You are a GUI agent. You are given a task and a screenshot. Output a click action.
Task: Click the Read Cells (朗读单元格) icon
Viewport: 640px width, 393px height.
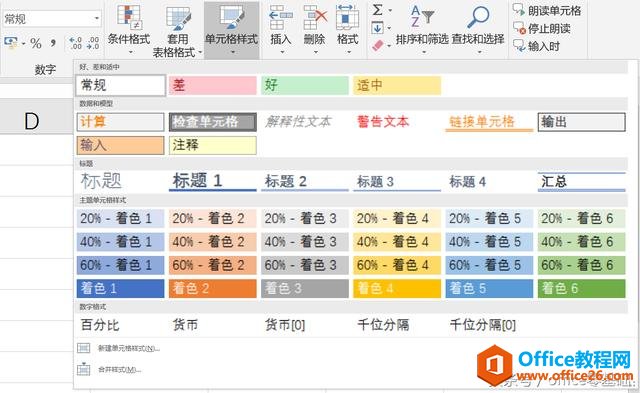[519, 10]
